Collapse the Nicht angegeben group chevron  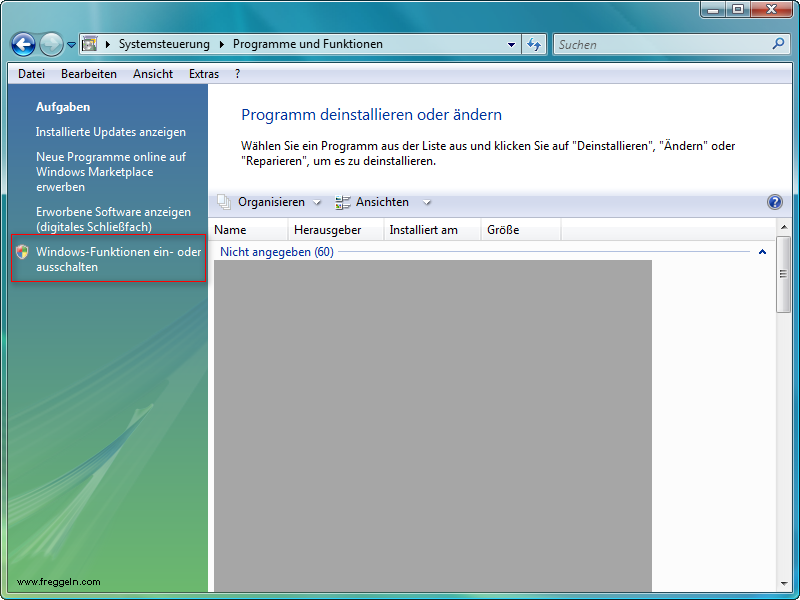tap(762, 252)
